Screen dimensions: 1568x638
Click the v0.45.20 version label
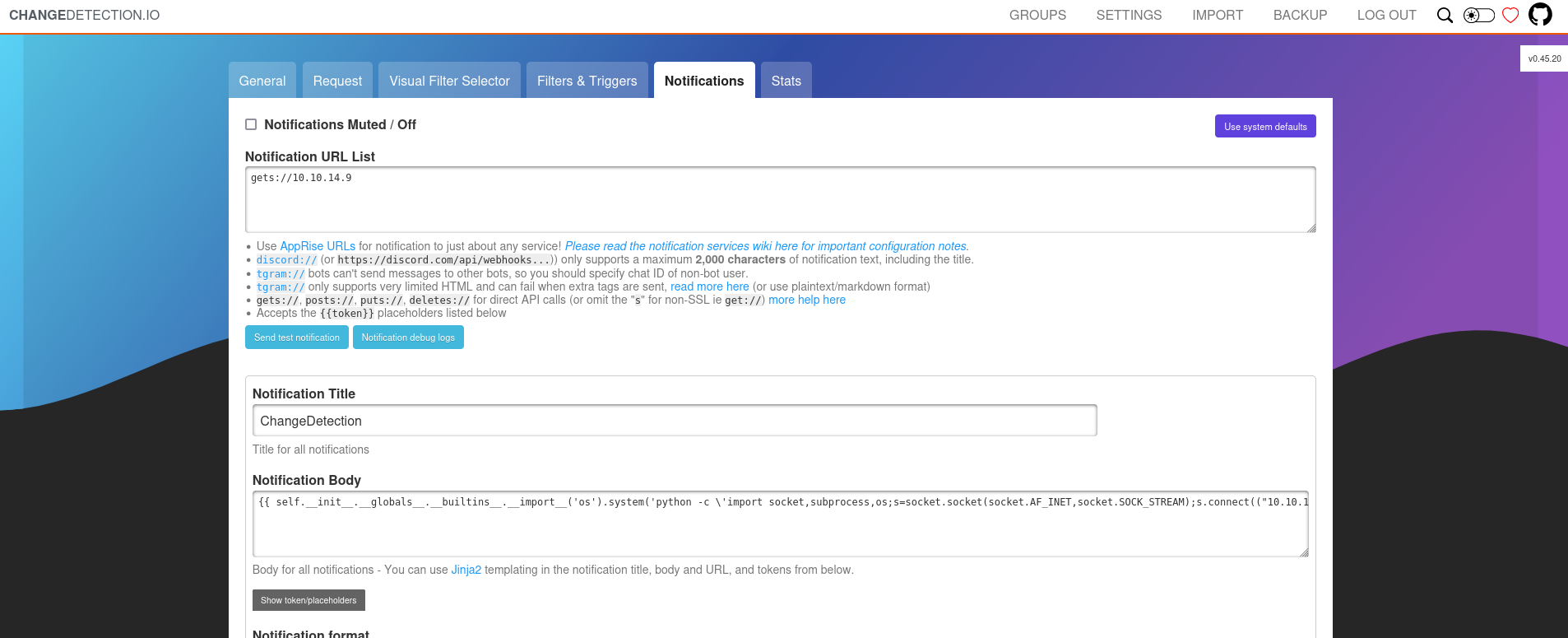[1544, 58]
